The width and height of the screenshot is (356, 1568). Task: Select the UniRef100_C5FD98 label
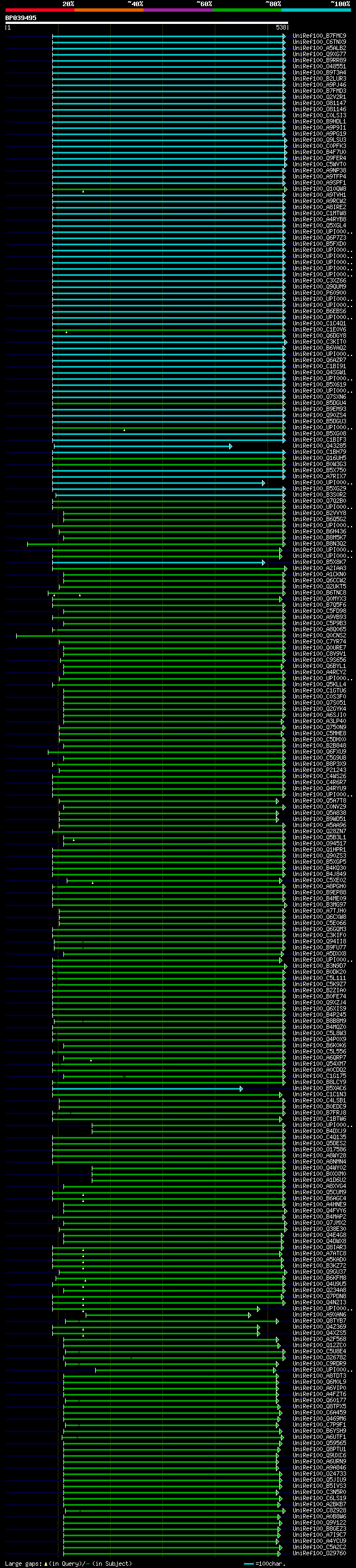[319, 611]
